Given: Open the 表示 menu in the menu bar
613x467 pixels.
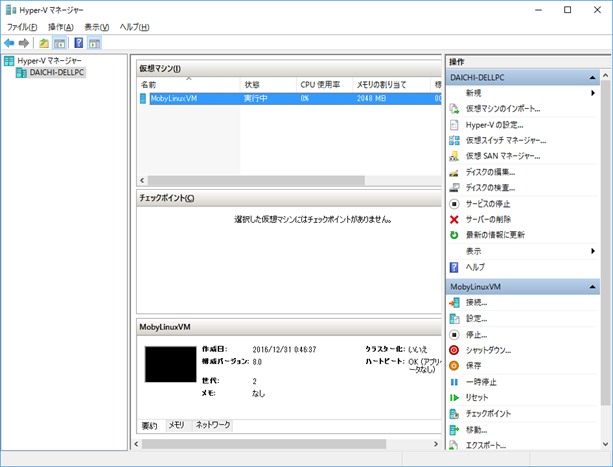Looking at the screenshot, I should click(97, 27).
